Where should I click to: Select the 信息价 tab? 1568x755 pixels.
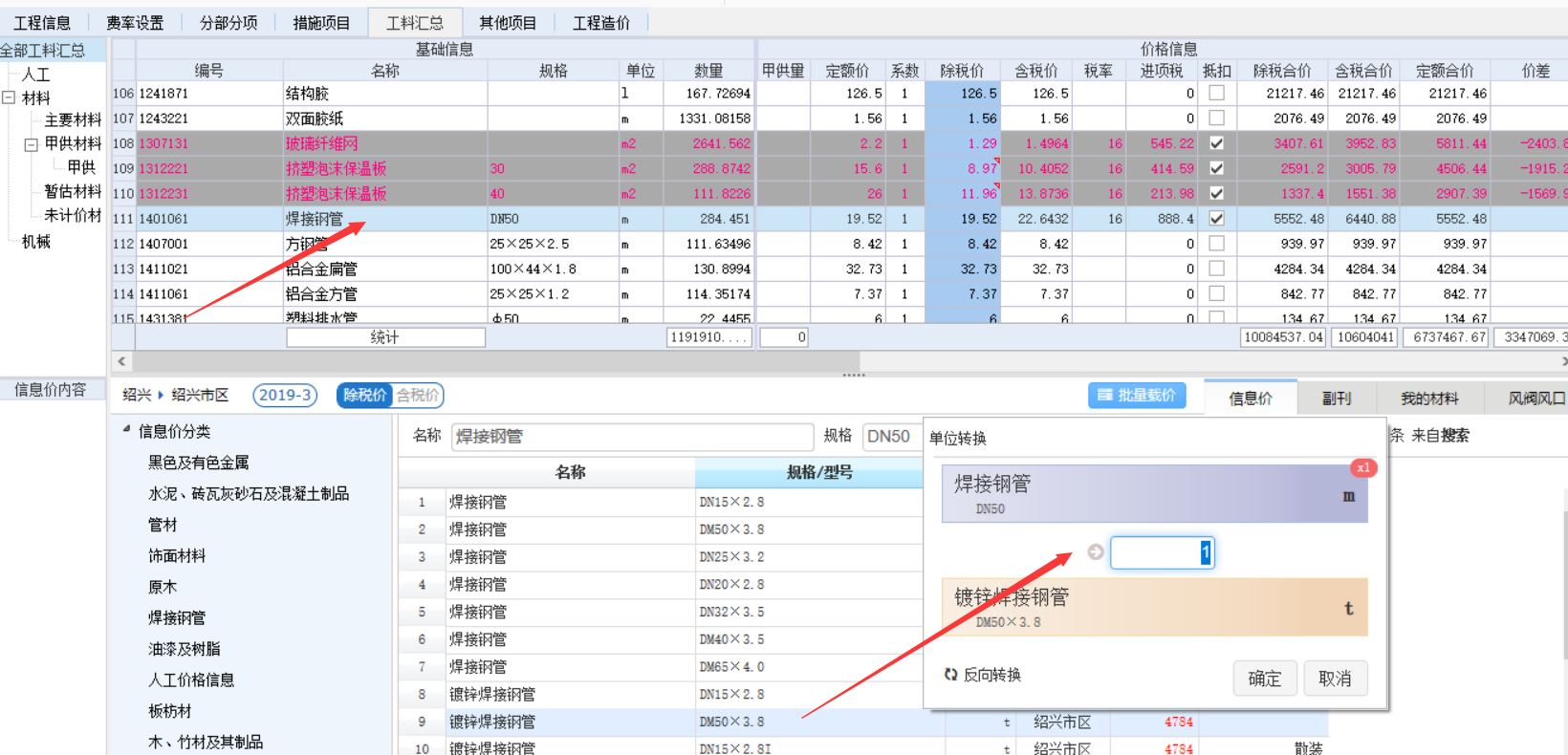pos(1251,399)
